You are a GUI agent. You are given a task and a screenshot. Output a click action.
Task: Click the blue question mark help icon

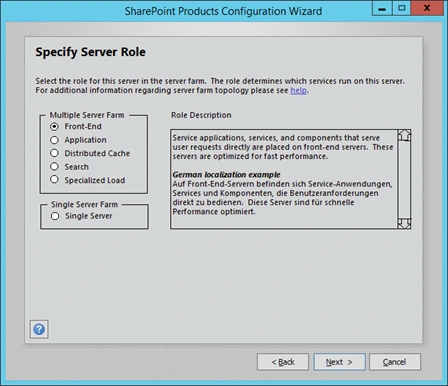39,329
